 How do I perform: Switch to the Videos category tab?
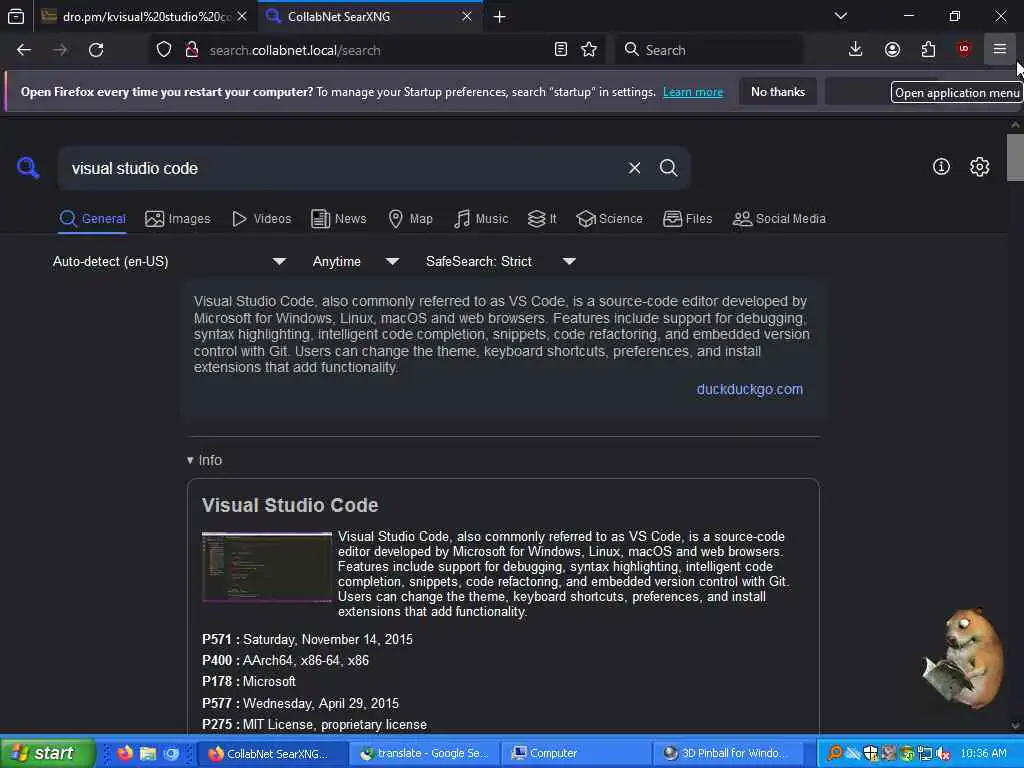pyautogui.click(x=261, y=219)
